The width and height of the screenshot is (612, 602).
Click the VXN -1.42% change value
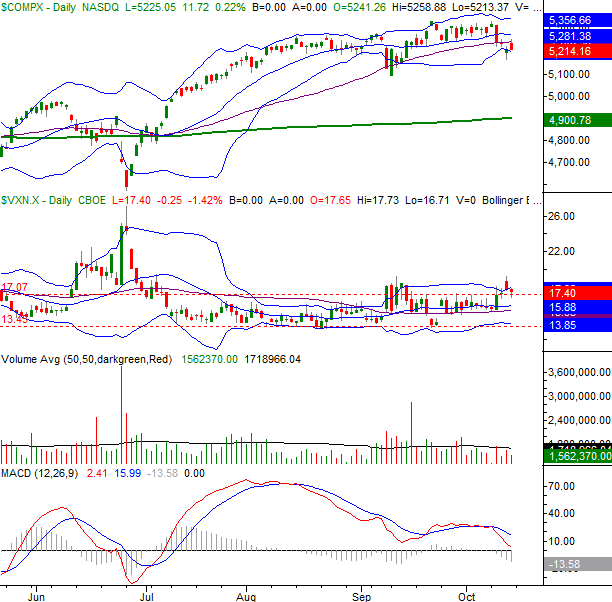205,200
